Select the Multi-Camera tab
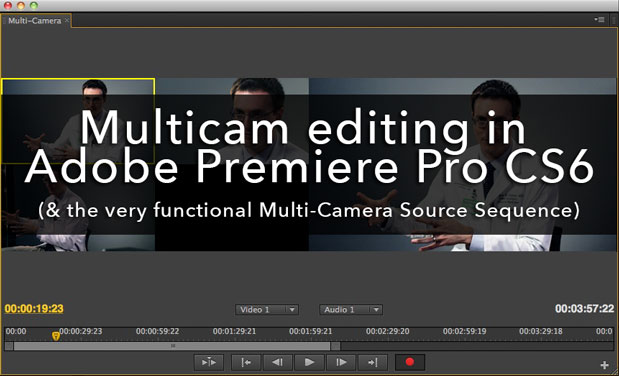The width and height of the screenshot is (619, 376). pos(35,21)
